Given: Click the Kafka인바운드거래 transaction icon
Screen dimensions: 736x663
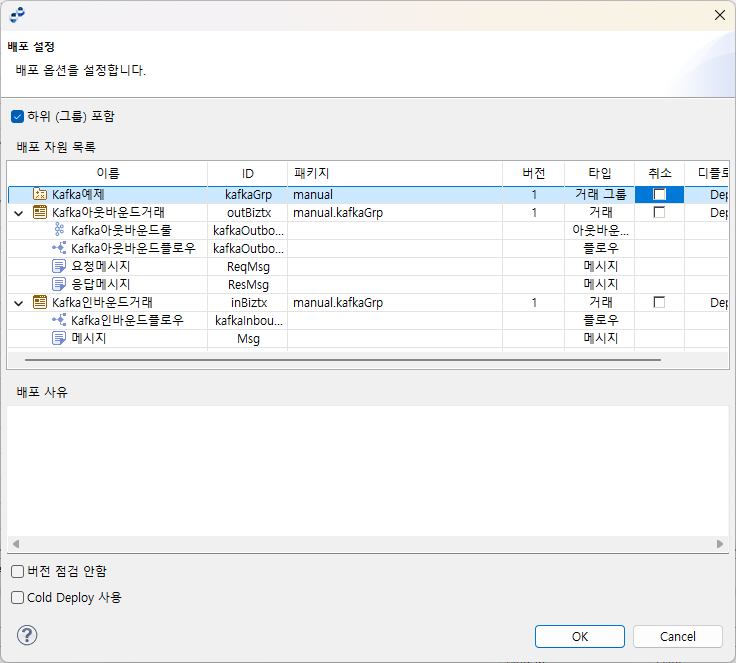Looking at the screenshot, I should (40, 303).
